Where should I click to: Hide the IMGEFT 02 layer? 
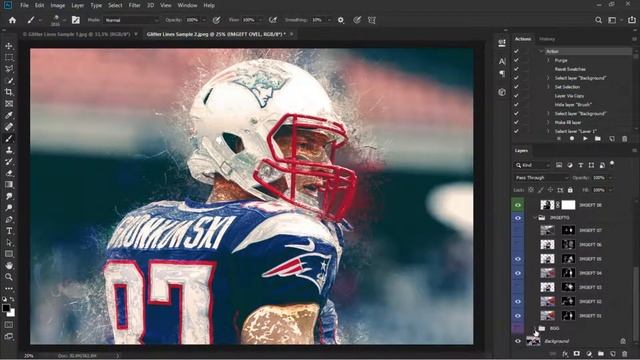point(518,301)
